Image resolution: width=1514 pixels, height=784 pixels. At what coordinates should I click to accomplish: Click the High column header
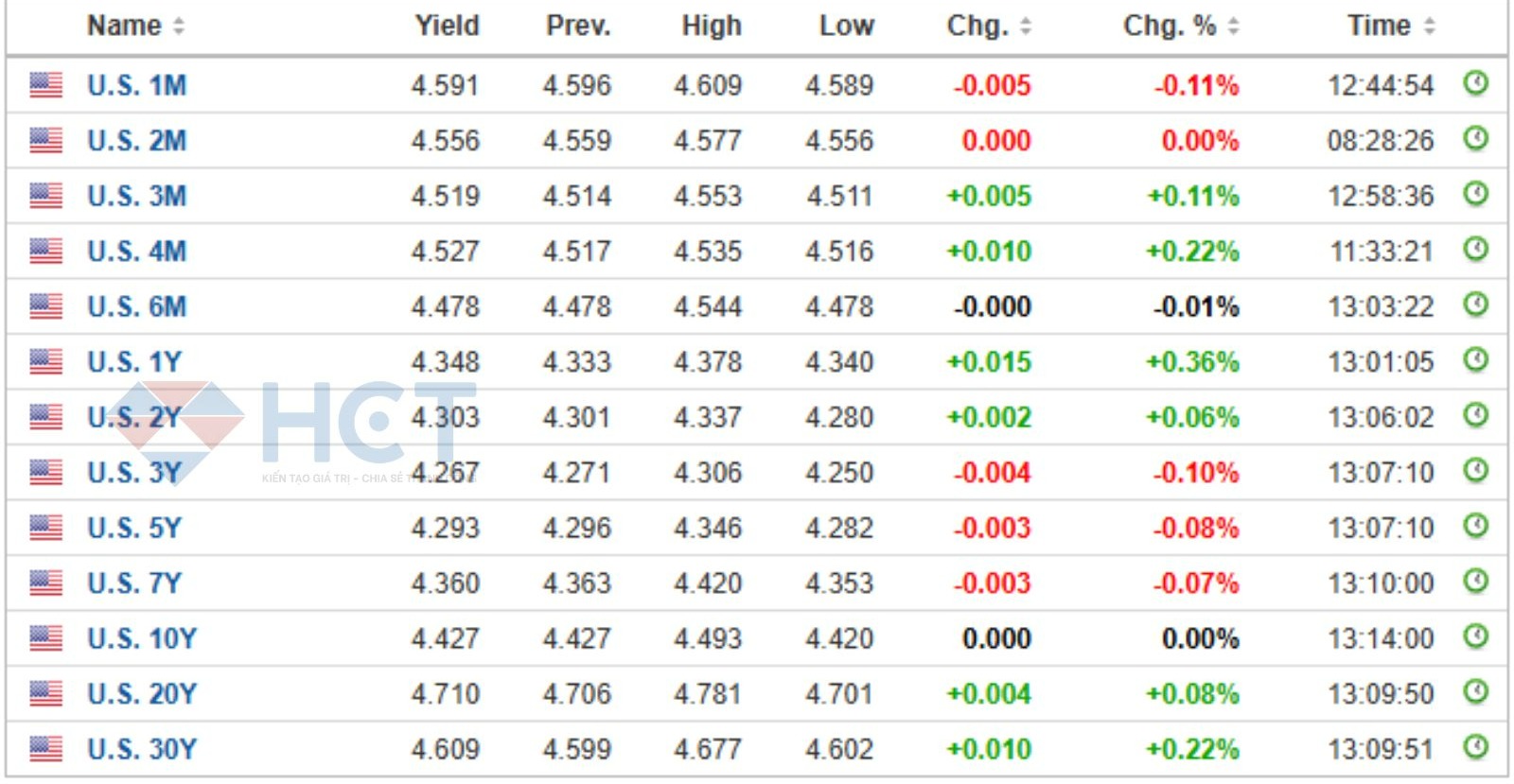(712, 26)
